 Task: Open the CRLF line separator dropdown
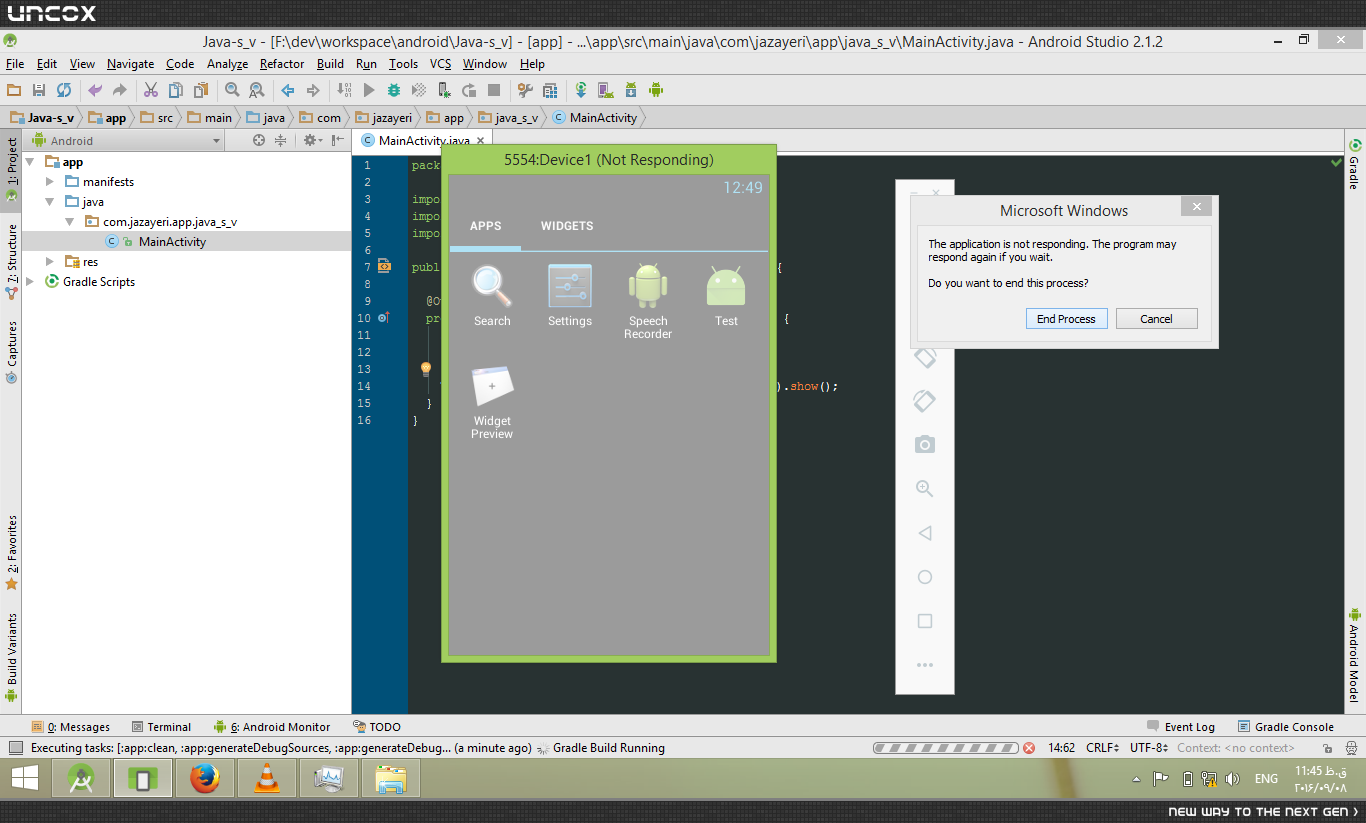coord(1103,748)
